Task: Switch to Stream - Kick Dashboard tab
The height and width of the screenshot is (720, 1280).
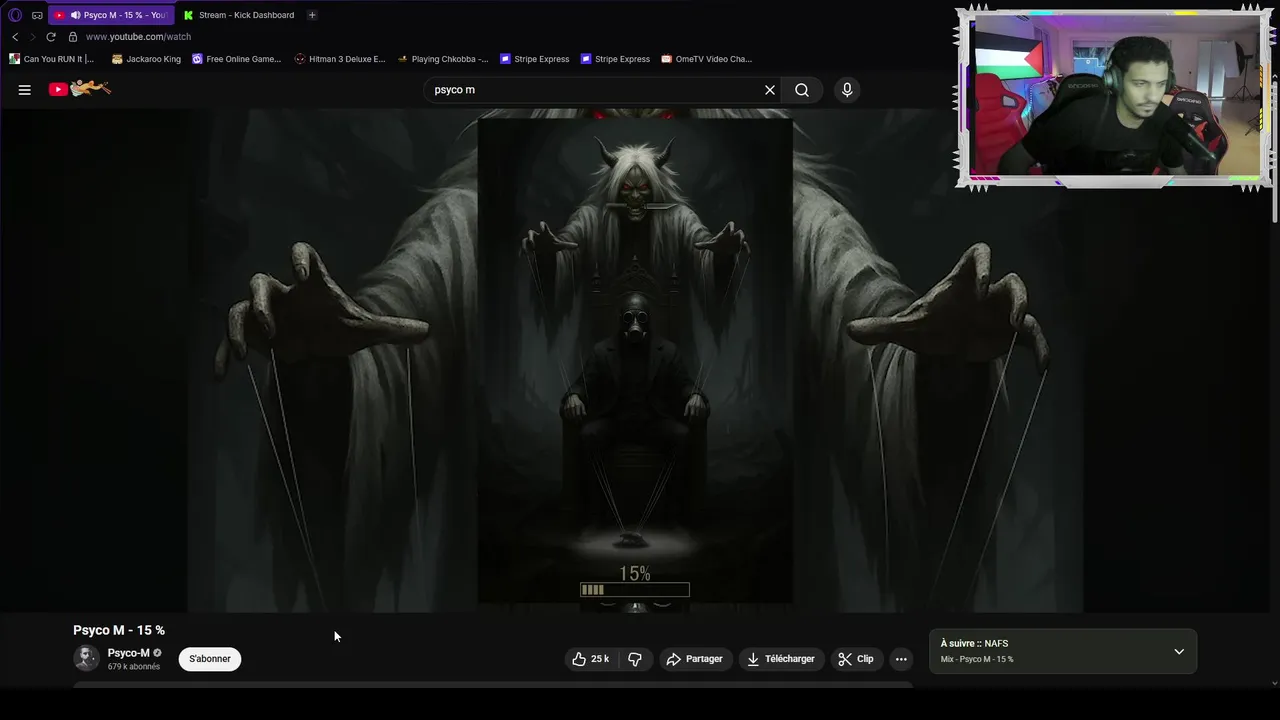Action: (x=238, y=15)
